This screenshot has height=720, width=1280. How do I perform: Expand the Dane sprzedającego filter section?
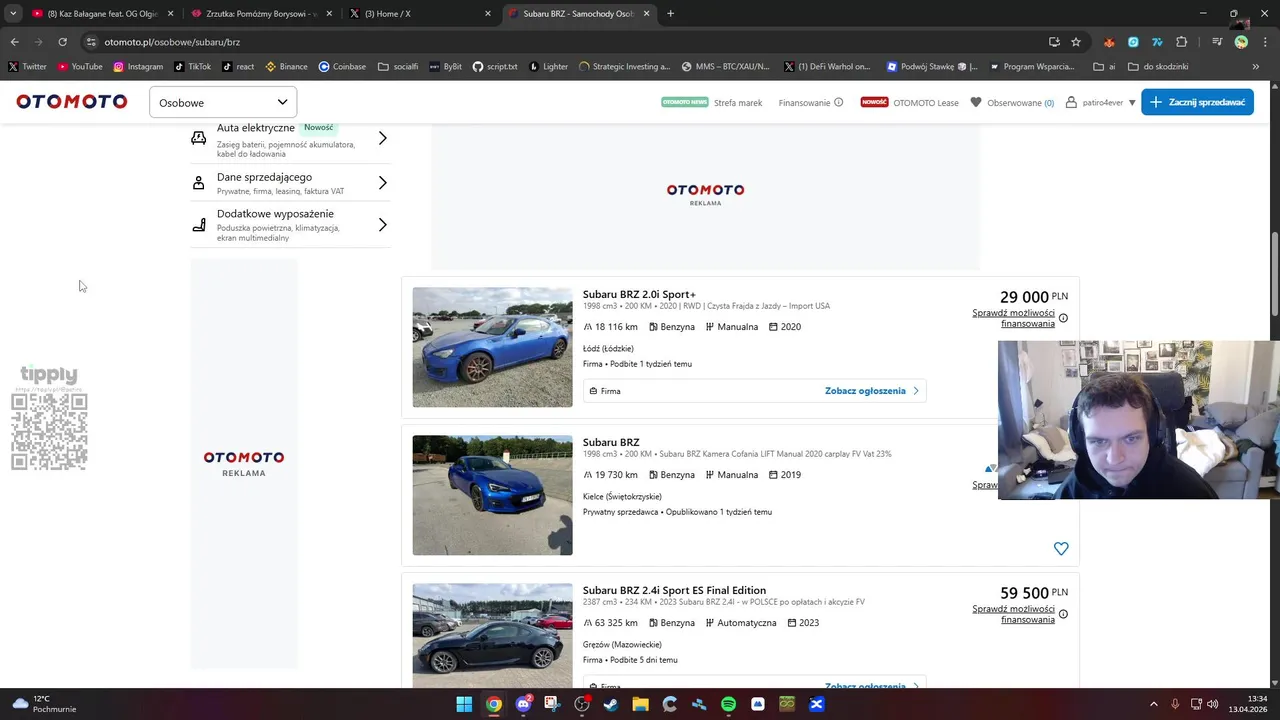(x=290, y=183)
